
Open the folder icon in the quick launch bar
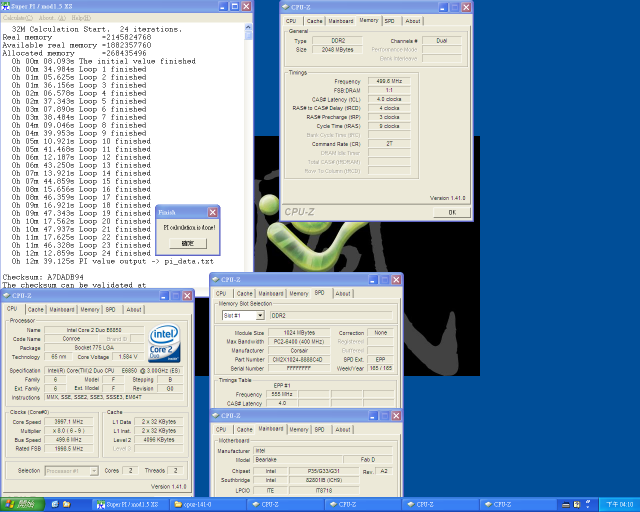click(67, 505)
